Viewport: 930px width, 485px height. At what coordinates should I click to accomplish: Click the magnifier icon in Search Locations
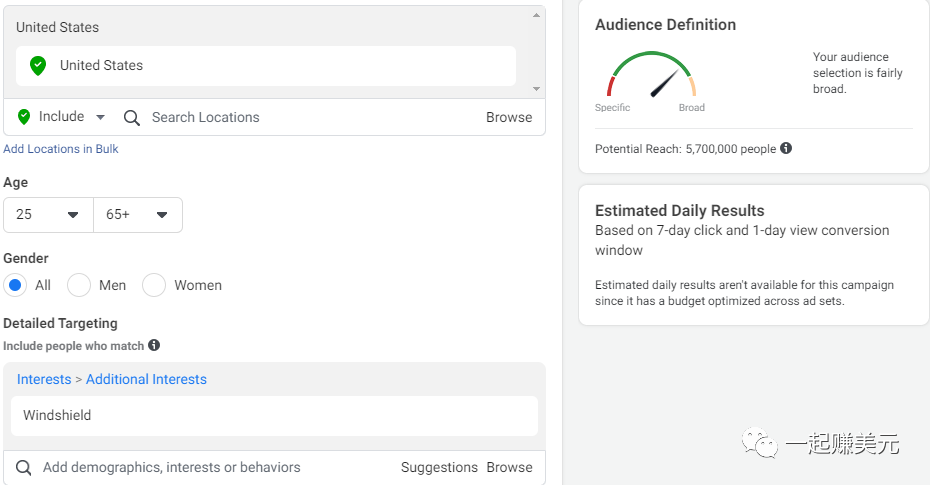point(132,118)
